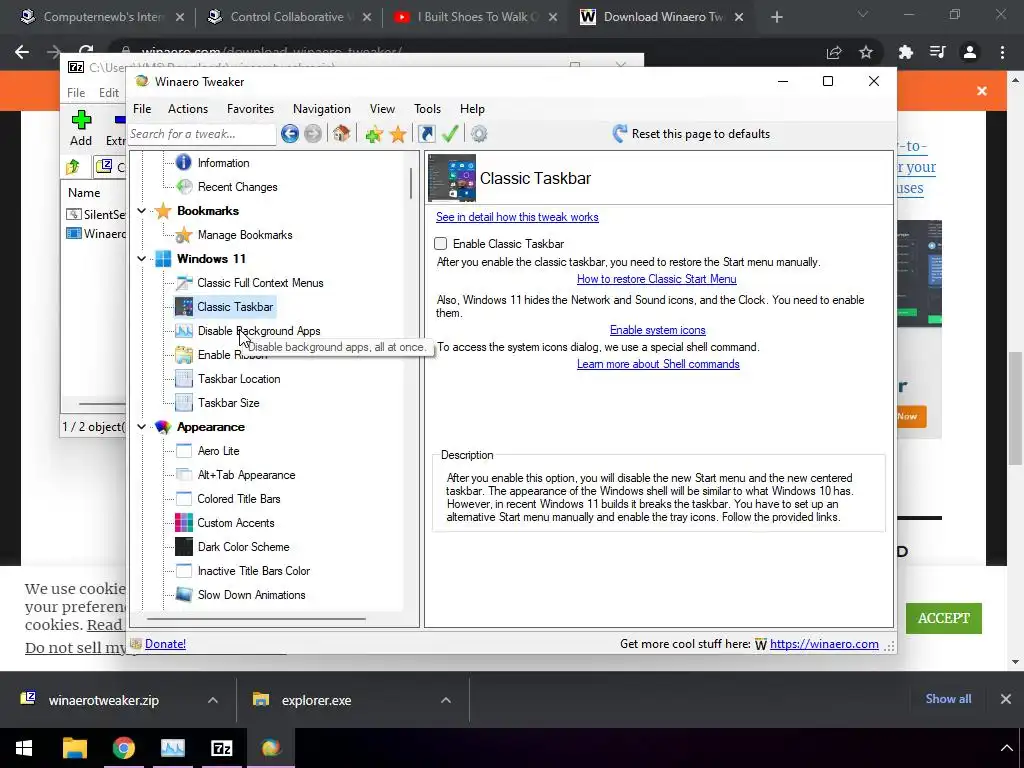Select the Information tree item
The height and width of the screenshot is (768, 1024).
click(223, 163)
